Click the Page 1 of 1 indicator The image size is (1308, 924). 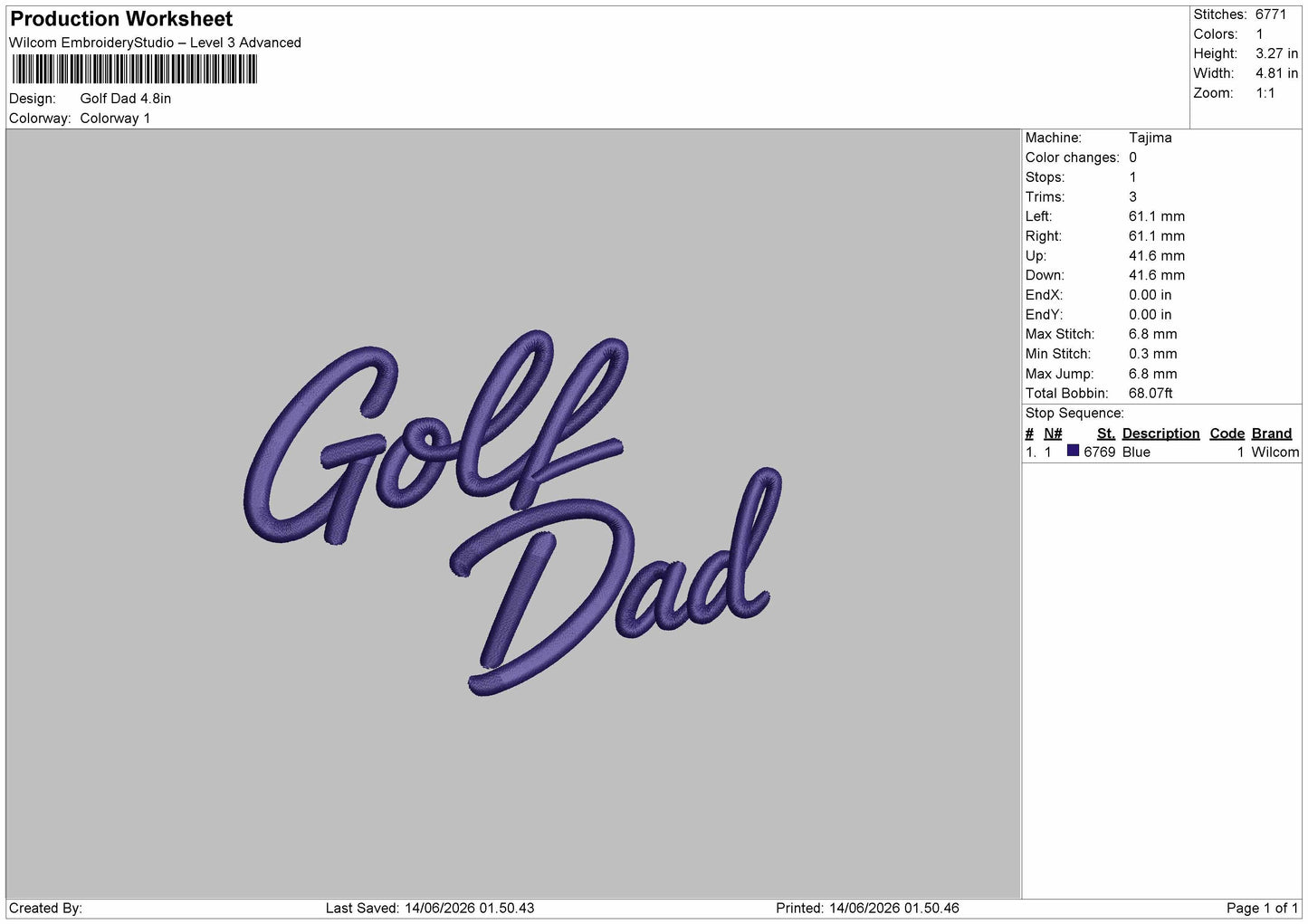pyautogui.click(x=1263, y=909)
